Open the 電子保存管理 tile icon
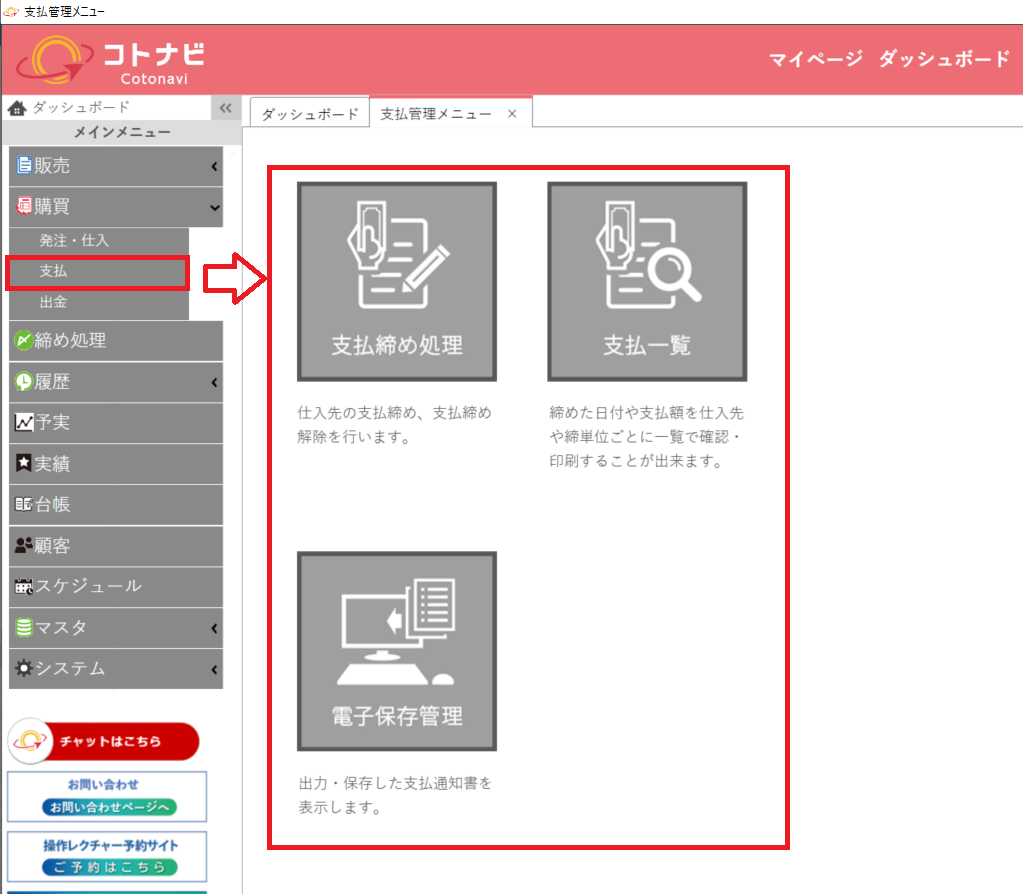 tap(397, 651)
